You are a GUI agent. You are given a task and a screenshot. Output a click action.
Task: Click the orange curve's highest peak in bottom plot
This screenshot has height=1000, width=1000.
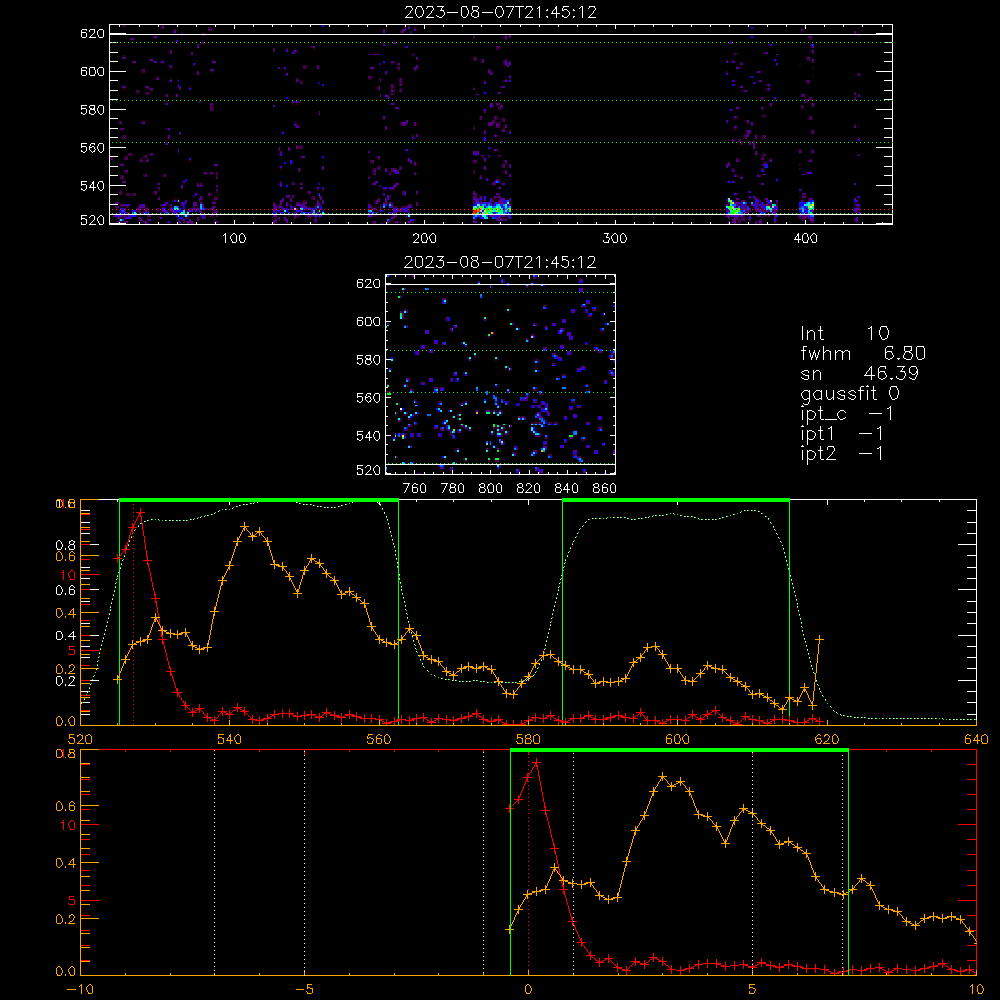[x=663, y=777]
